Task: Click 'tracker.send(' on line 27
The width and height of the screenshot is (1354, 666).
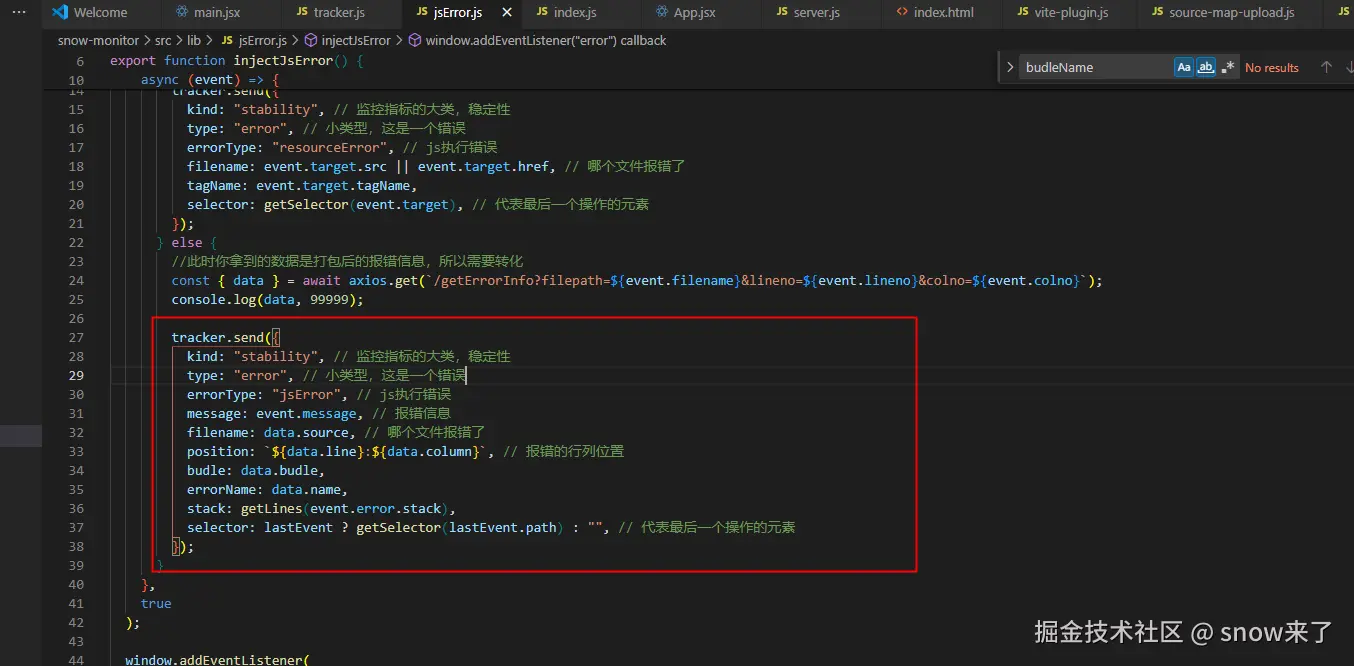Action: pos(225,337)
